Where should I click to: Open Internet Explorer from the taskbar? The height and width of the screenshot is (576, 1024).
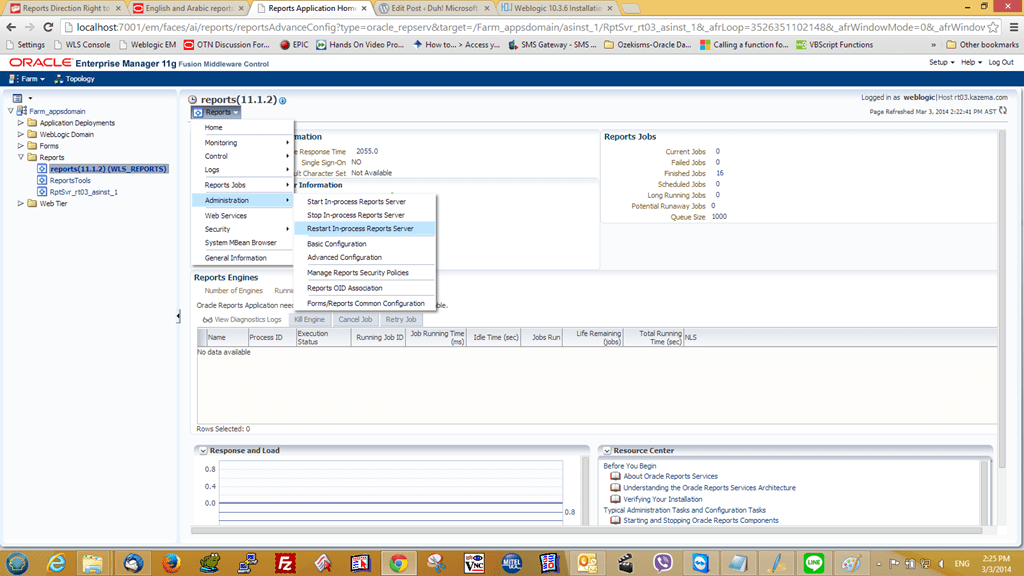tap(56, 563)
